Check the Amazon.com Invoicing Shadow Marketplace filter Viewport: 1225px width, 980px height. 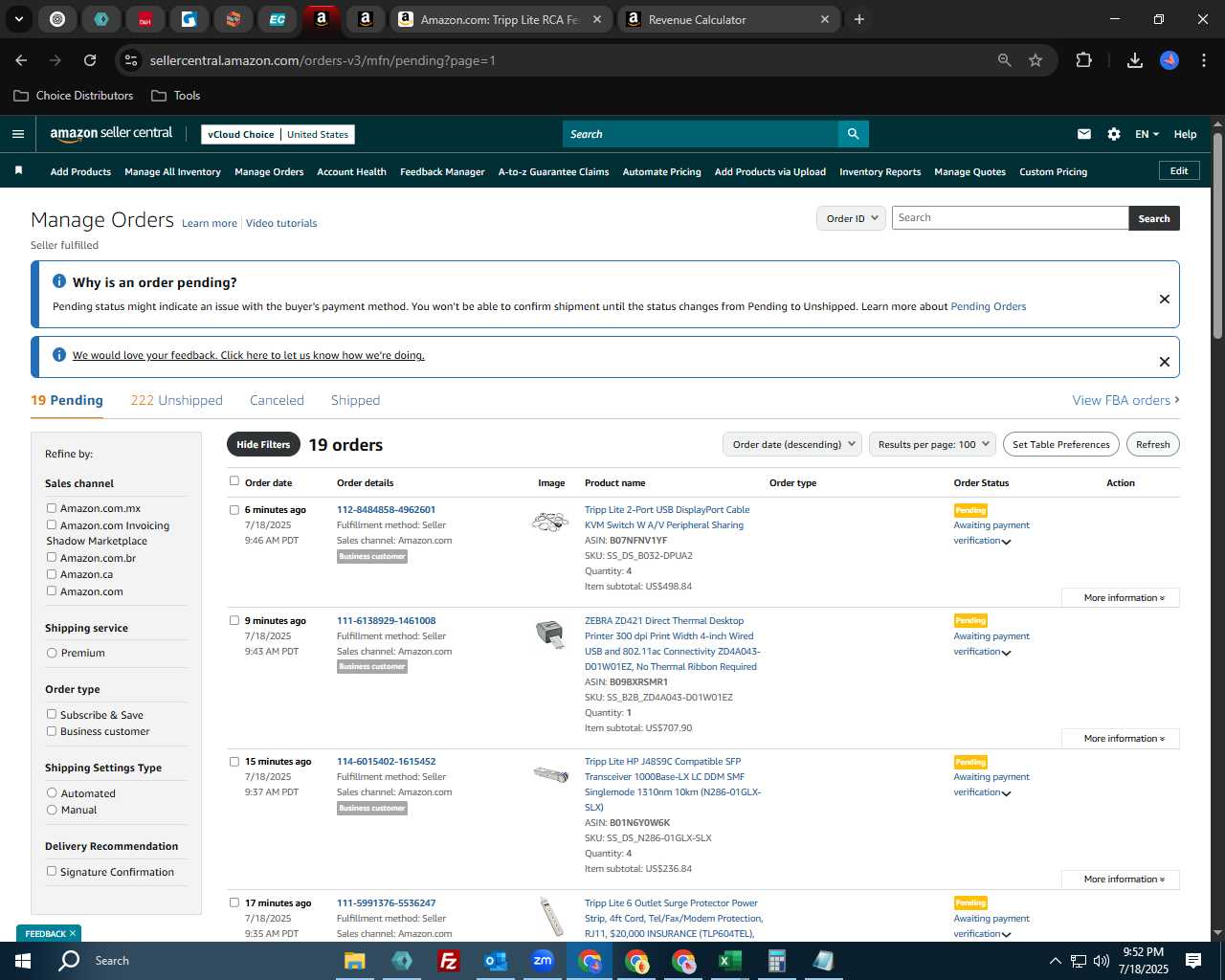click(x=52, y=524)
